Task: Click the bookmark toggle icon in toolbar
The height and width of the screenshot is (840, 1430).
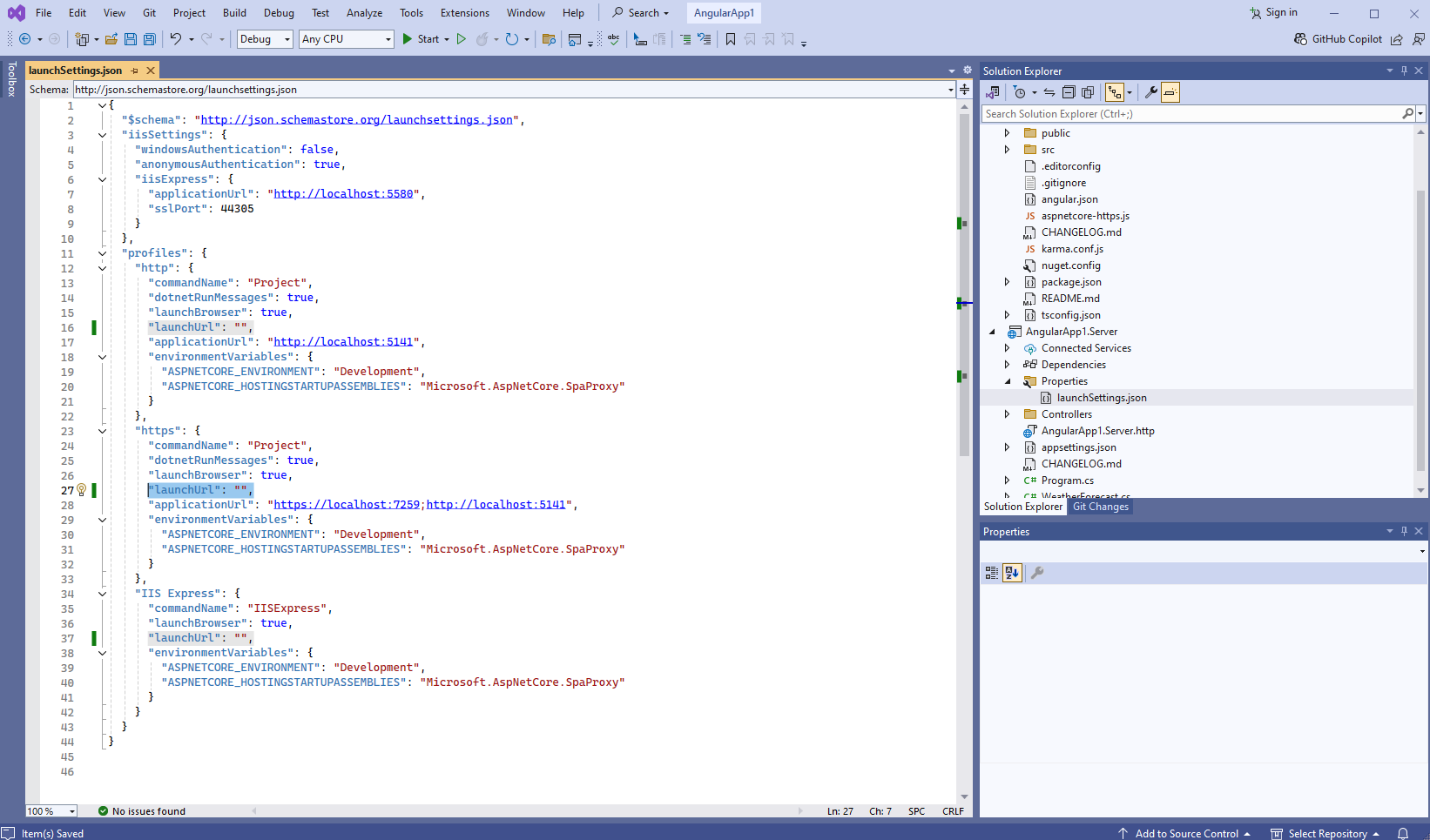Action: [x=731, y=39]
